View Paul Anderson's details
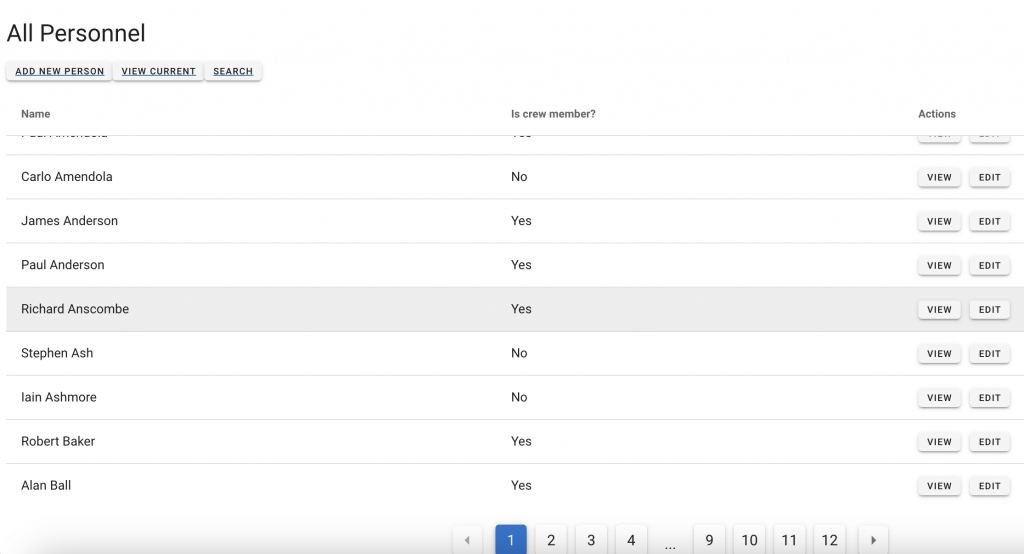 tap(939, 266)
